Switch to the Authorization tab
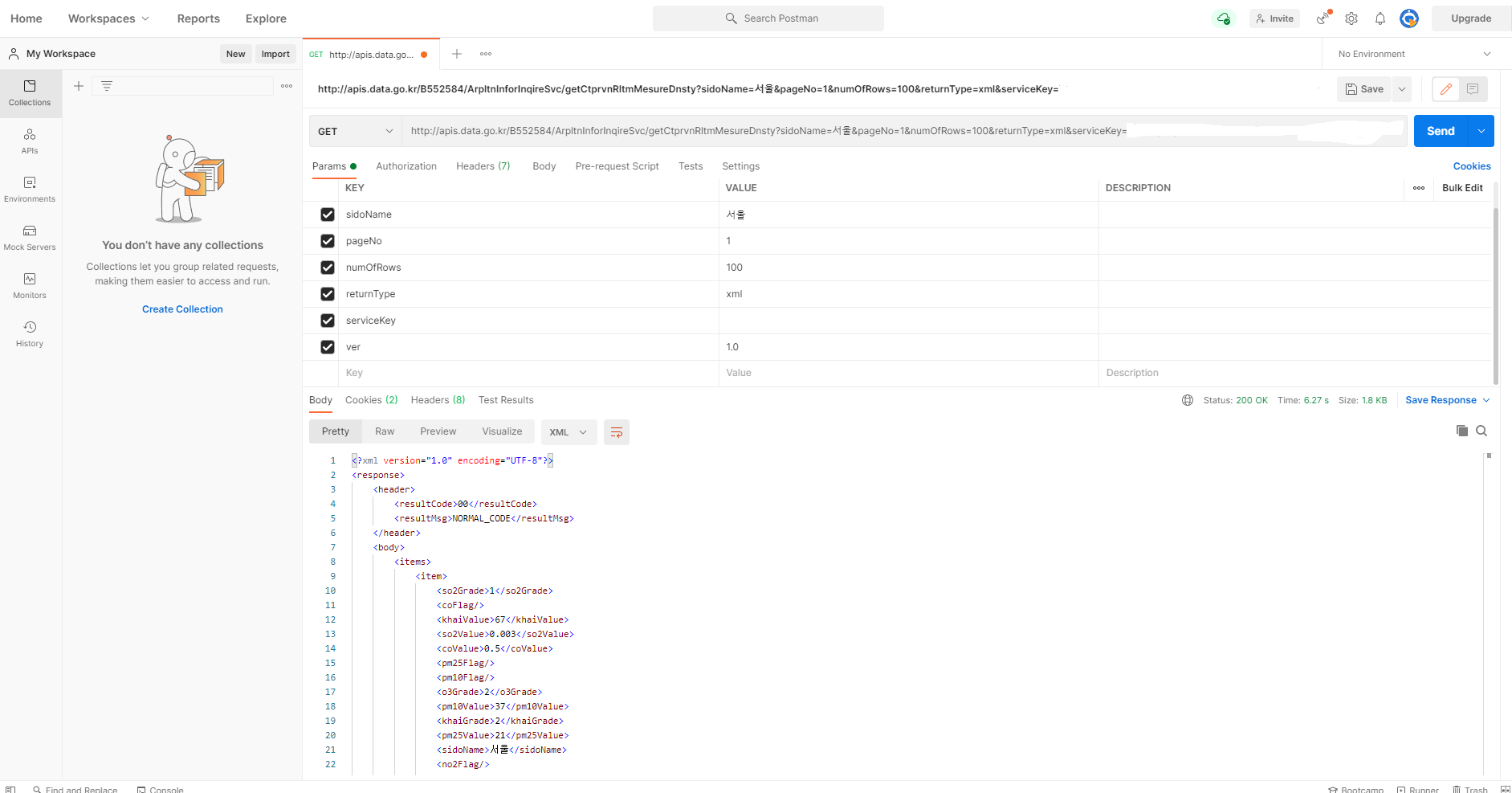This screenshot has height=793, width=1512. [406, 166]
